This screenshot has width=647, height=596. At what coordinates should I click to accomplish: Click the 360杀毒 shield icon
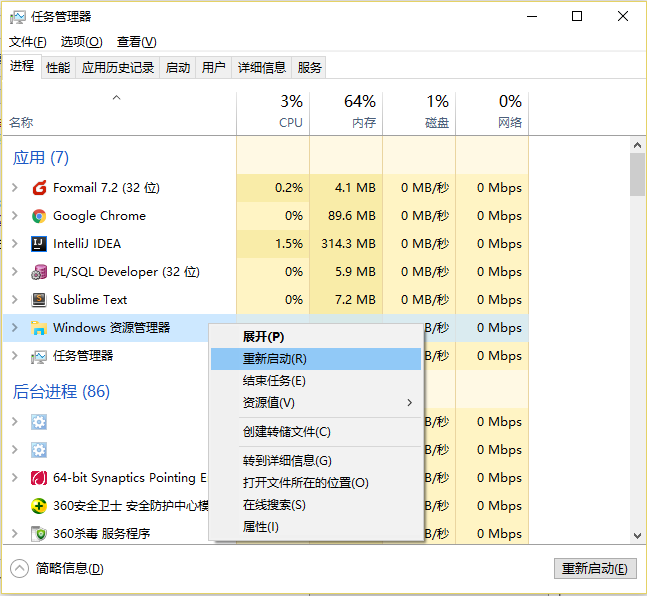pyautogui.click(x=39, y=534)
